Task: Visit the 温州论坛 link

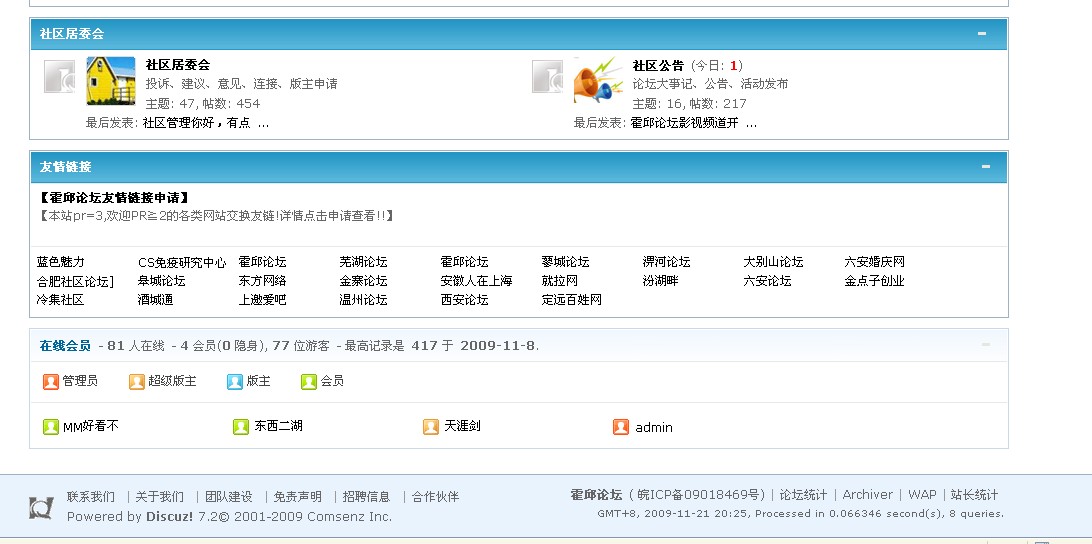Action: coord(364,300)
